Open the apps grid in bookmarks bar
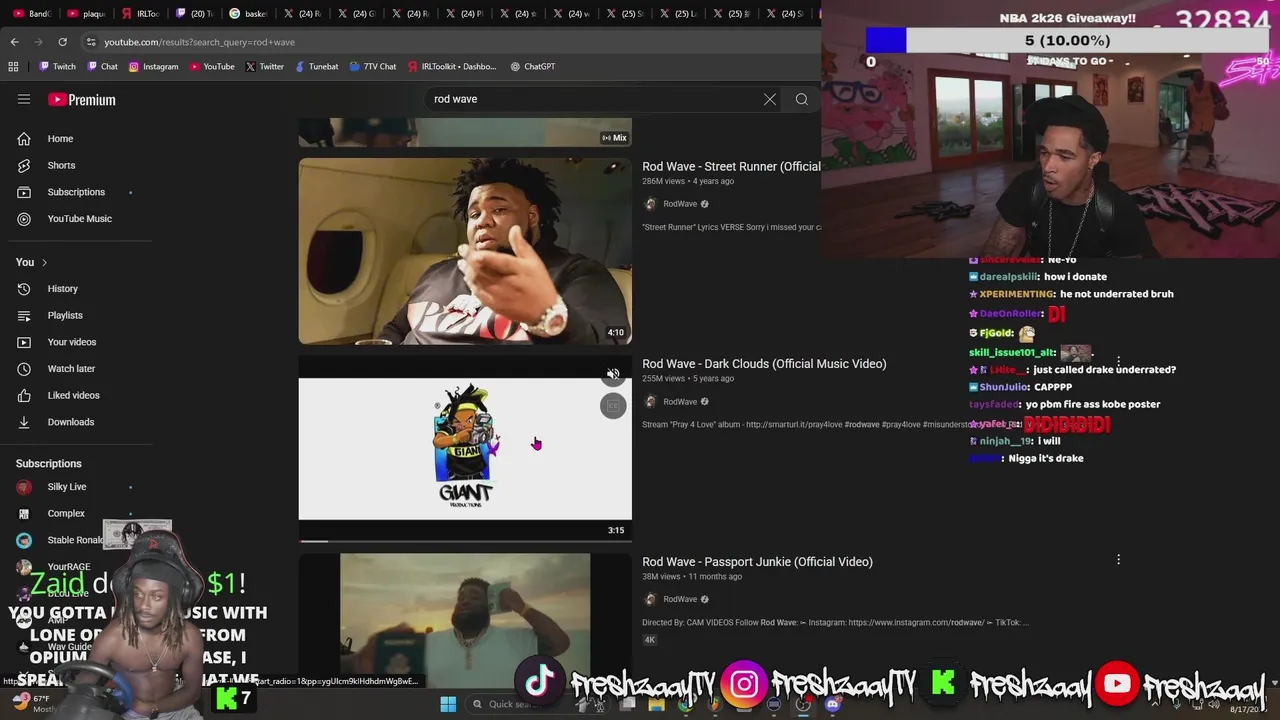This screenshot has height=720, width=1280. [13, 67]
